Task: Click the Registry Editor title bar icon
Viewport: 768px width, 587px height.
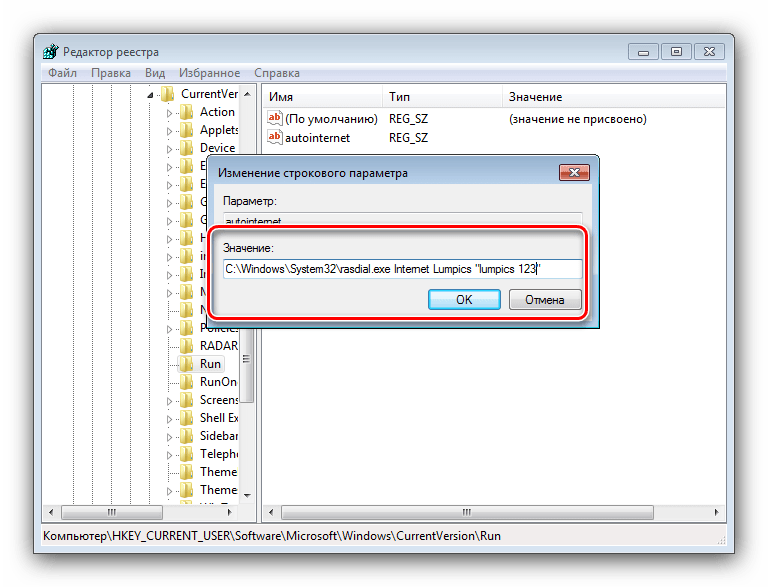Action: pyautogui.click(x=50, y=51)
